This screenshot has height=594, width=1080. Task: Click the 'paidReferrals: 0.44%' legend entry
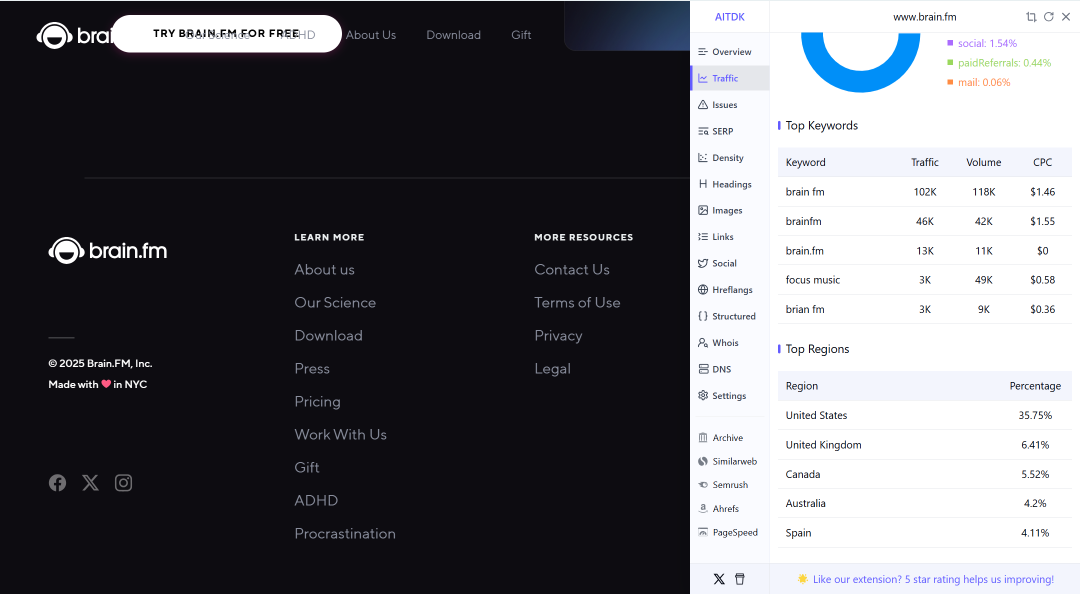pyautogui.click(x=999, y=63)
